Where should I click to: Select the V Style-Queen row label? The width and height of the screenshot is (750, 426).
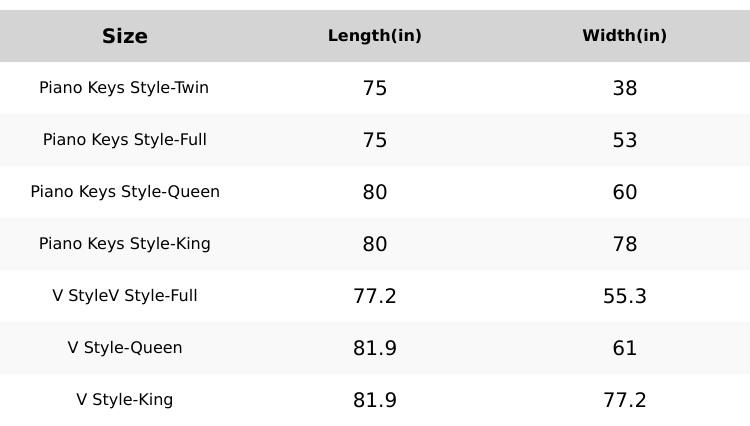pyautogui.click(x=125, y=348)
